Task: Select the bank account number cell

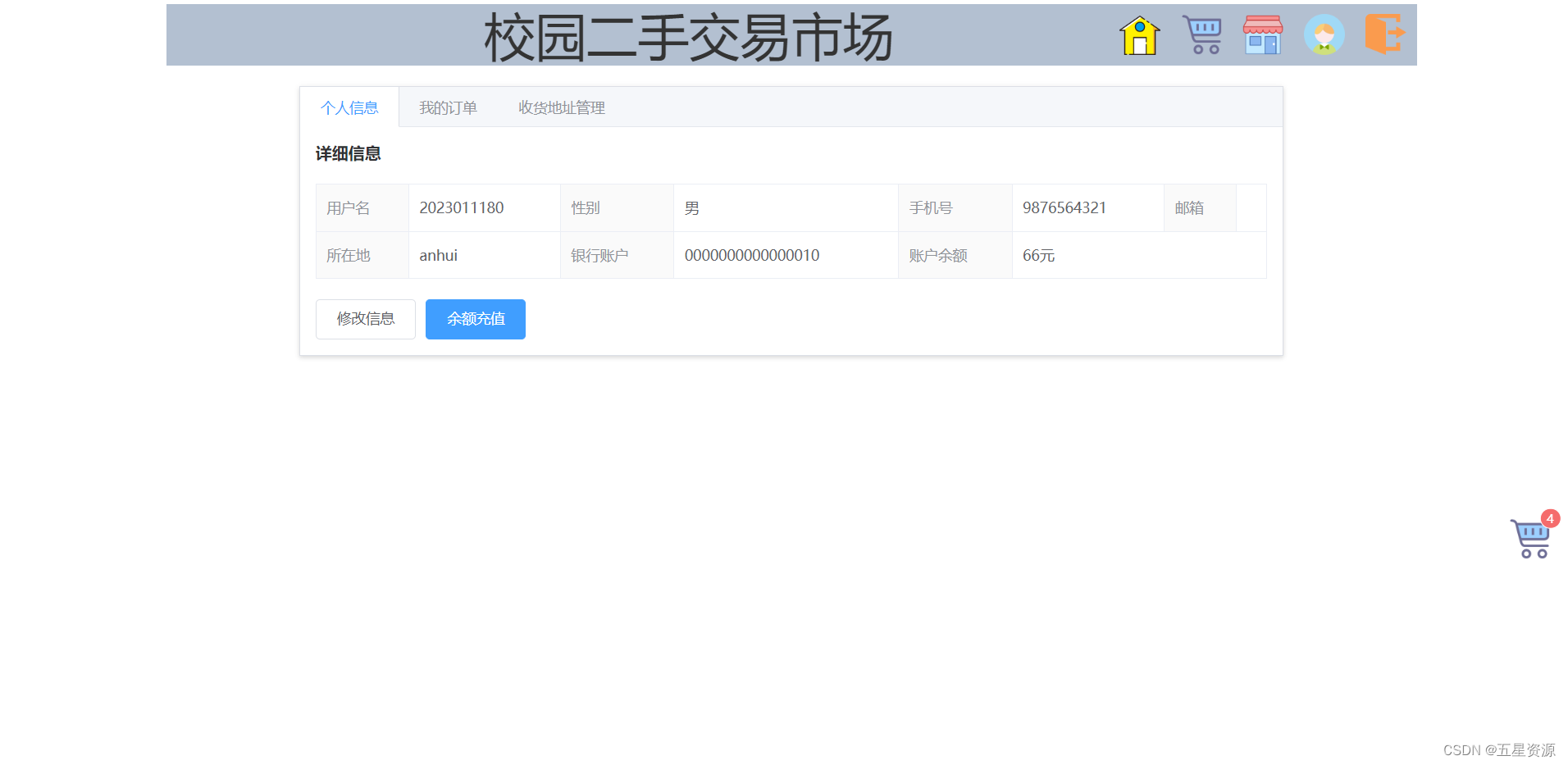Action: (x=752, y=255)
